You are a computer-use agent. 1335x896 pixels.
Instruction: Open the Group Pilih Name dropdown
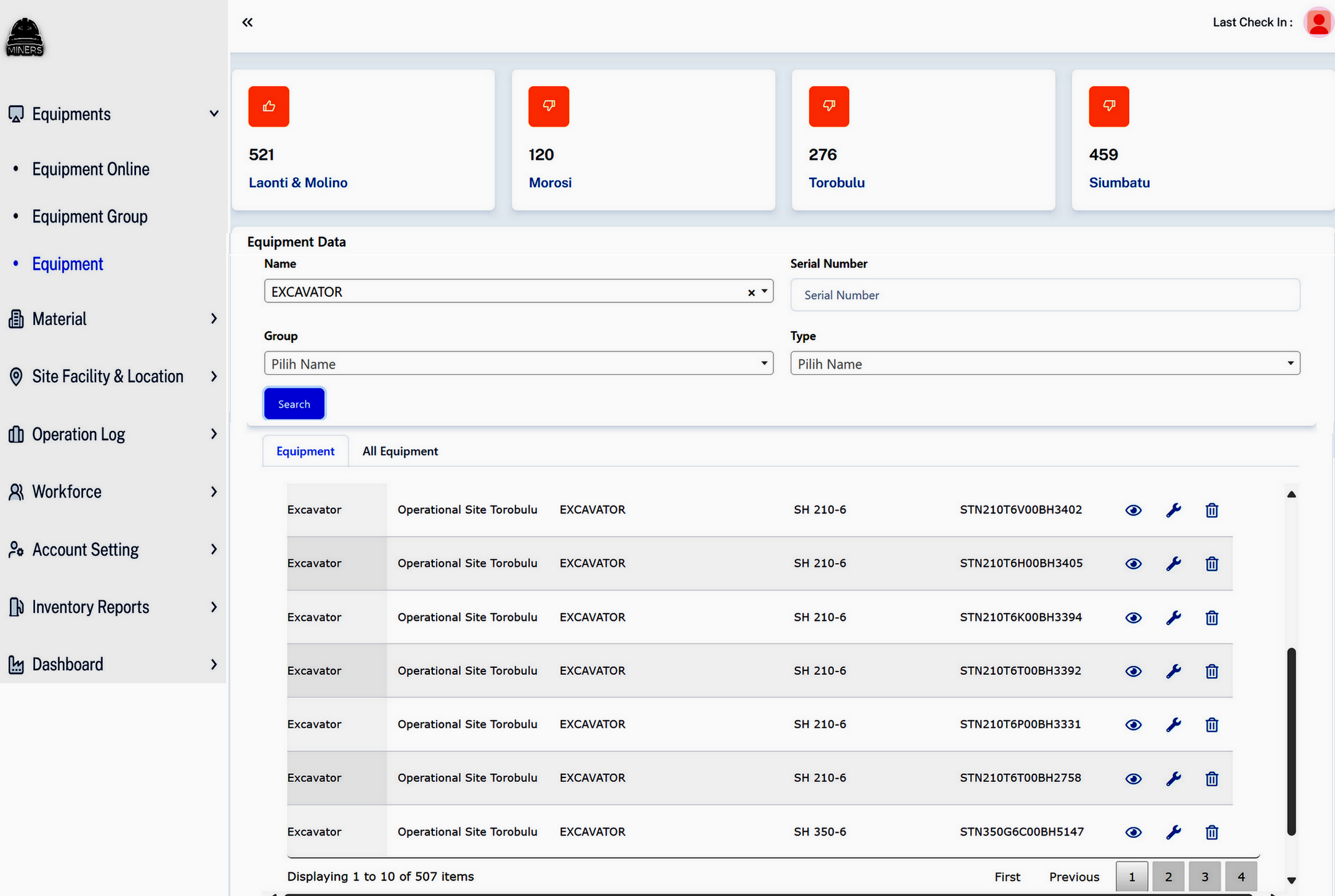tap(518, 364)
